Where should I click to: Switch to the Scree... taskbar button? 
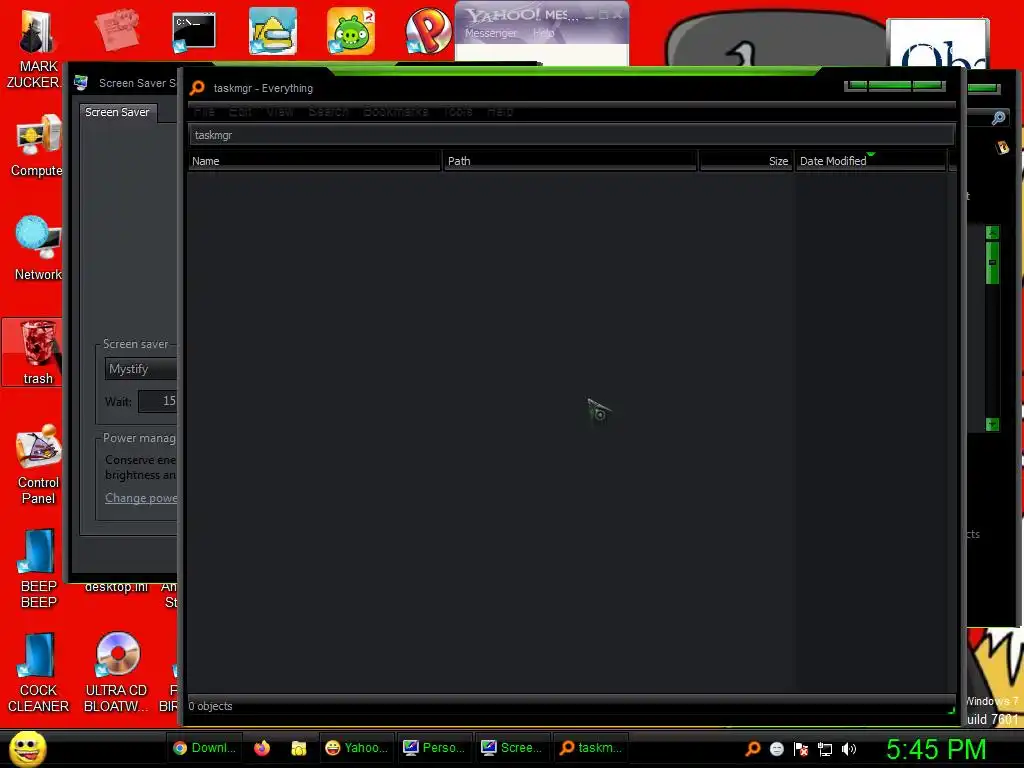point(513,748)
